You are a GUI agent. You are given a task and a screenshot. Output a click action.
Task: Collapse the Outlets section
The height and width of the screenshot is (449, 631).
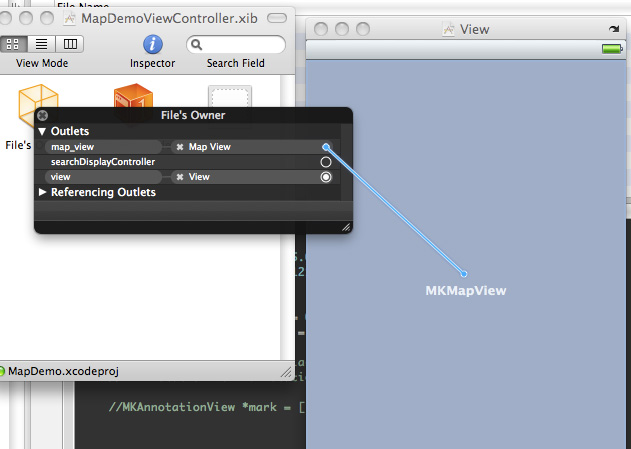pos(43,132)
